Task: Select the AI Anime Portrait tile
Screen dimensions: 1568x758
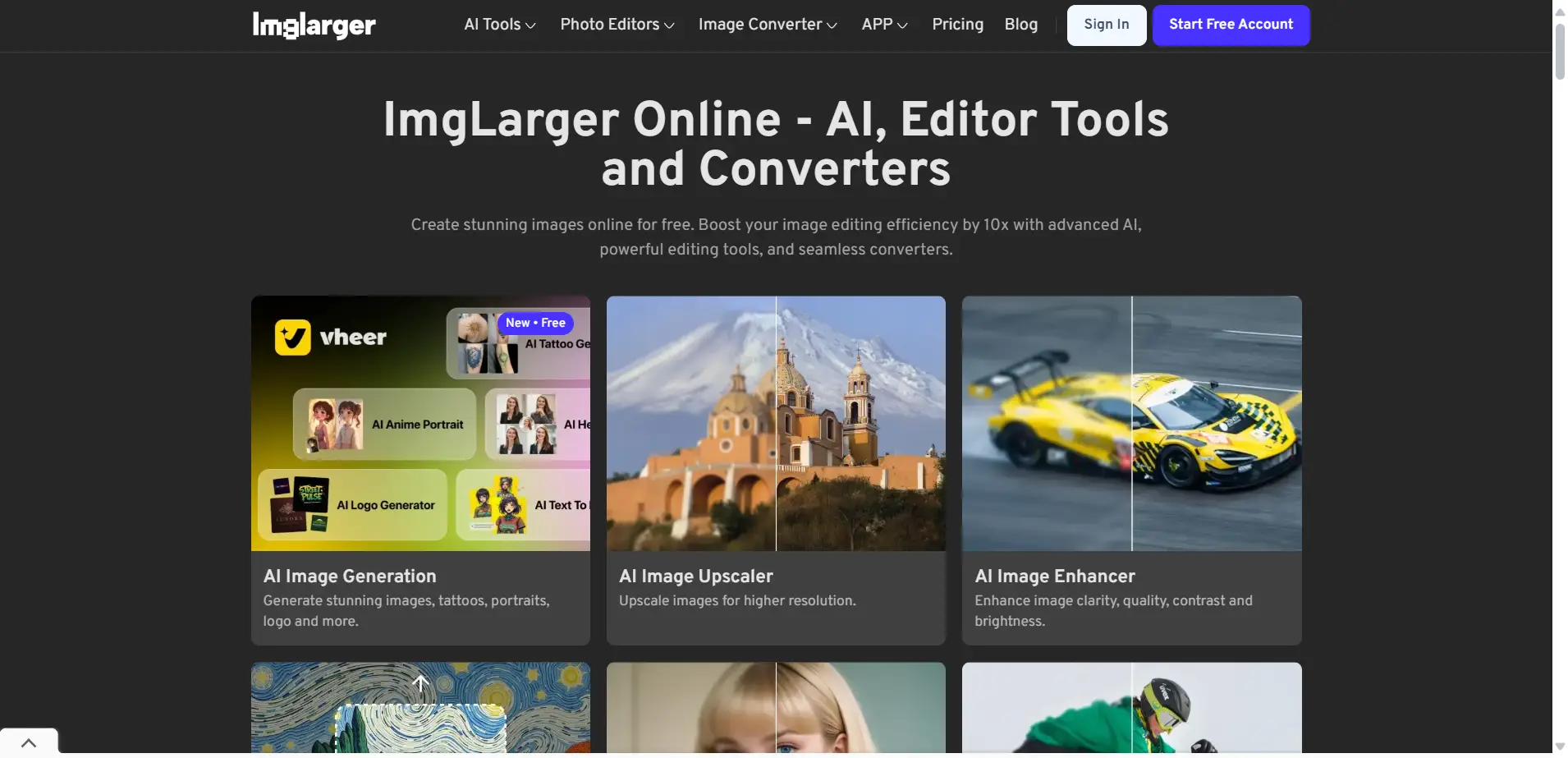Action: (384, 425)
